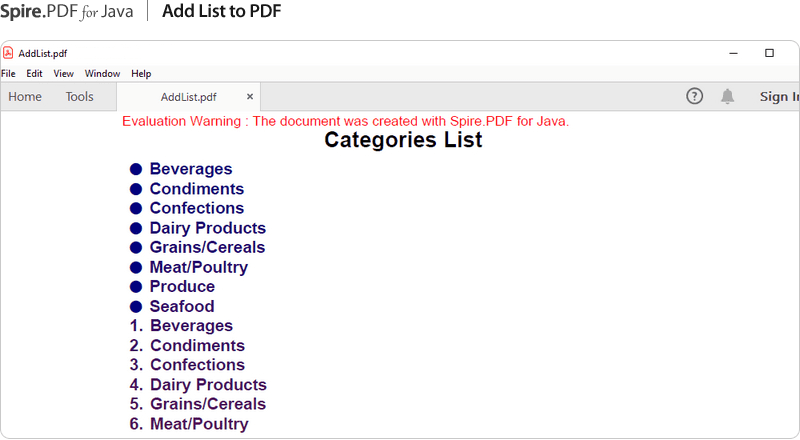The height and width of the screenshot is (440, 800).
Task: Maximize the Acrobat window
Action: [769, 53]
